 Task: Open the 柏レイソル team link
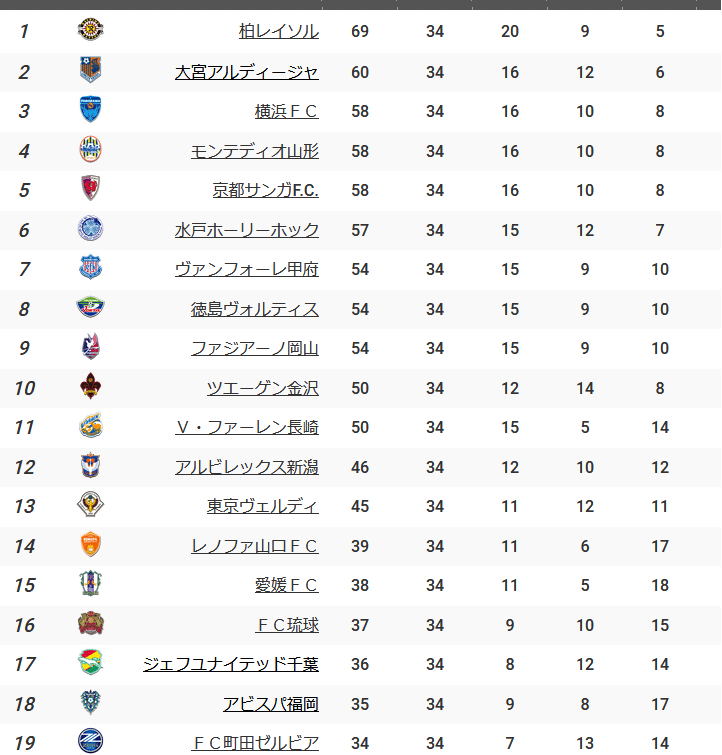tap(278, 32)
